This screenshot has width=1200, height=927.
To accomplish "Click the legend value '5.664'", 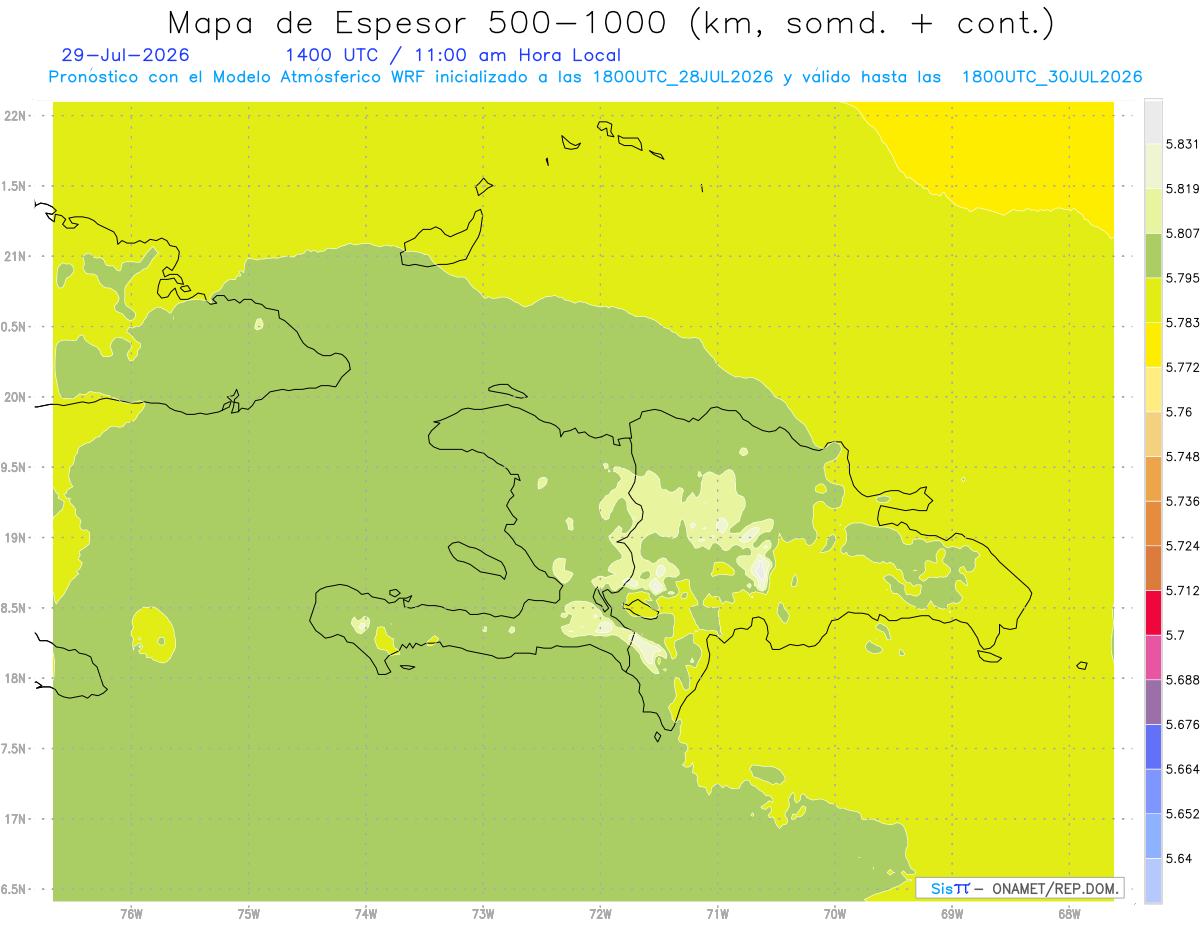I will (x=1182, y=769).
